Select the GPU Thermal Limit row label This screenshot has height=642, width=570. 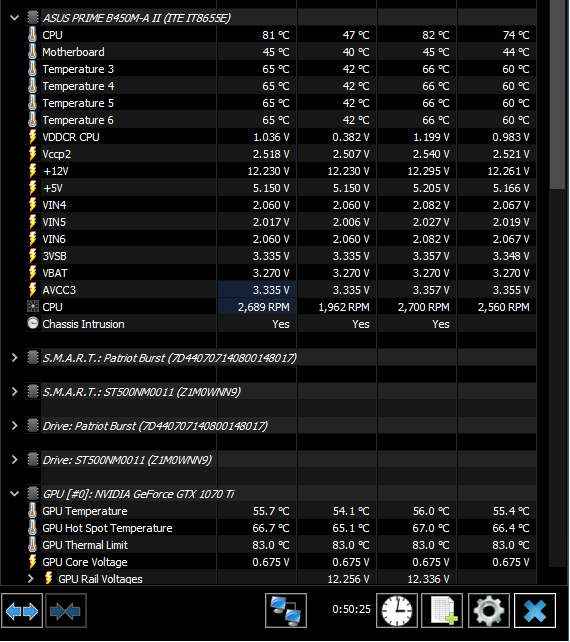click(x=85, y=545)
